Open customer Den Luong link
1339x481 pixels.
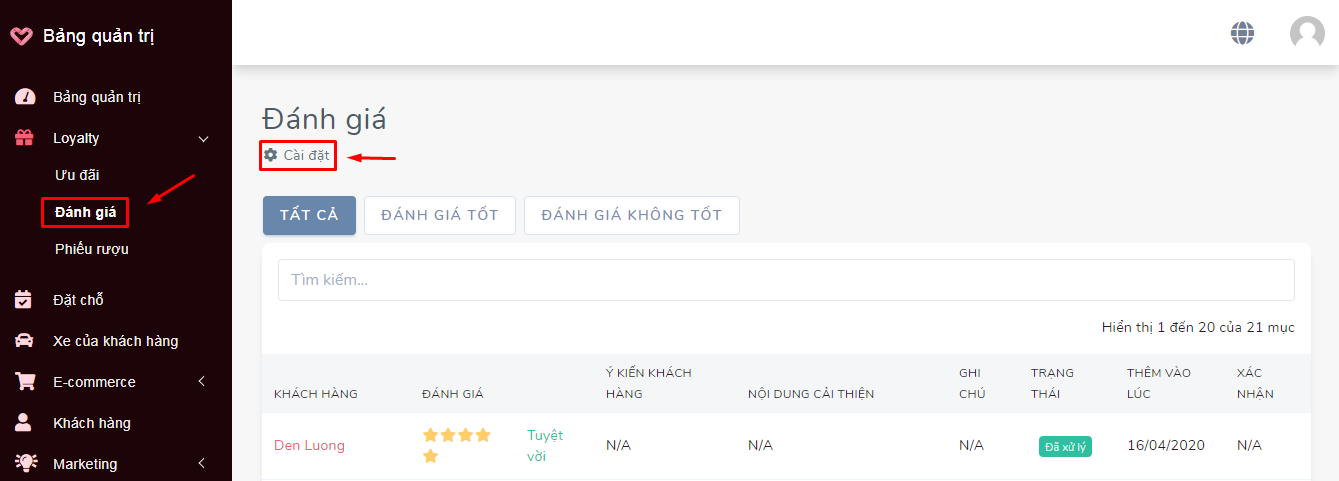pos(309,445)
